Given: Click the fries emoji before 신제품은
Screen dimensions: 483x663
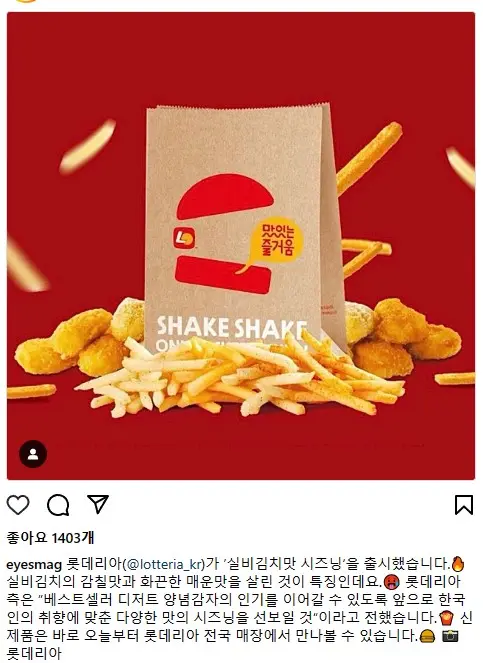Looking at the screenshot, I should click(x=445, y=618).
